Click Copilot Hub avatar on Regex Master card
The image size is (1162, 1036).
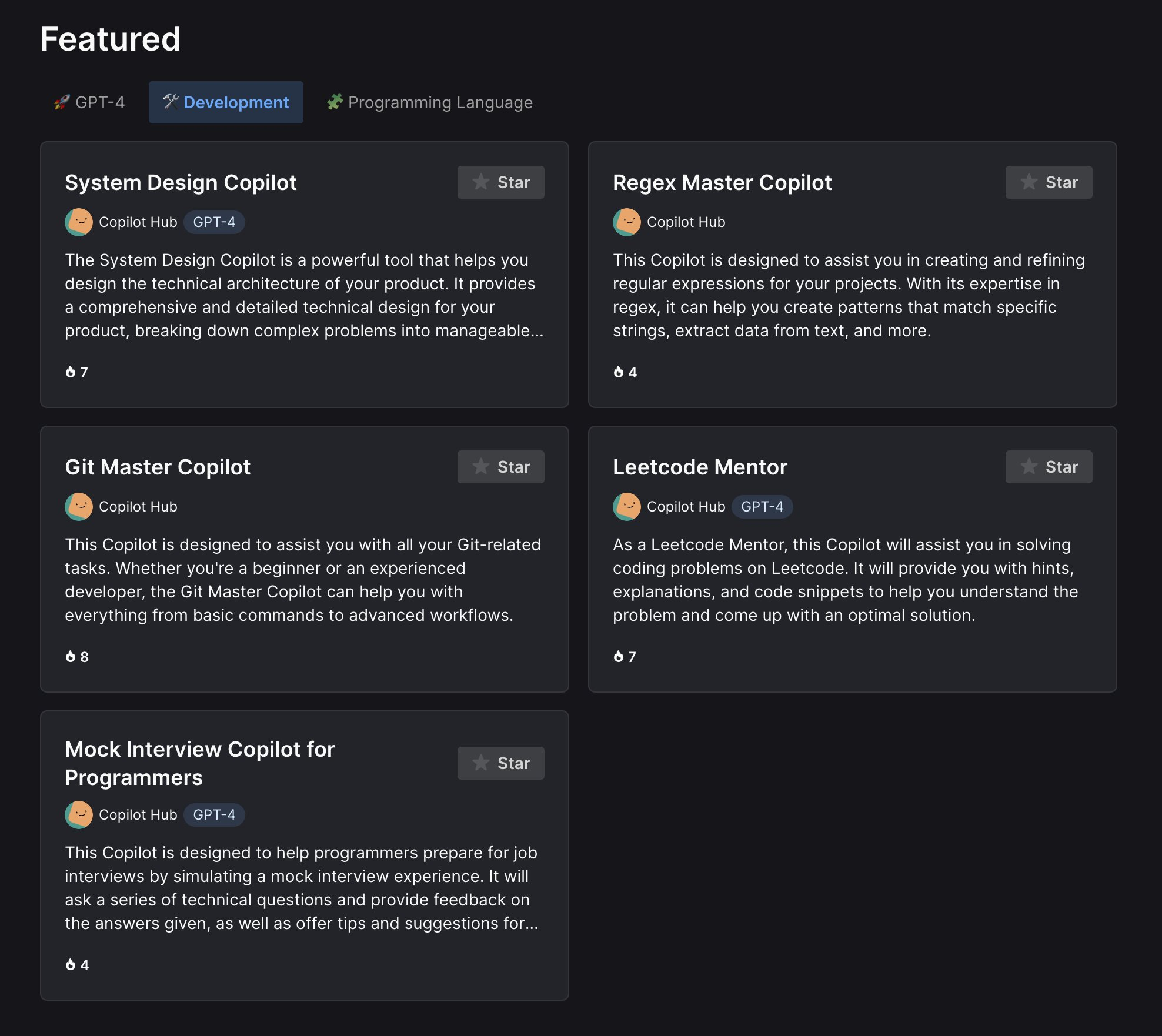[627, 222]
